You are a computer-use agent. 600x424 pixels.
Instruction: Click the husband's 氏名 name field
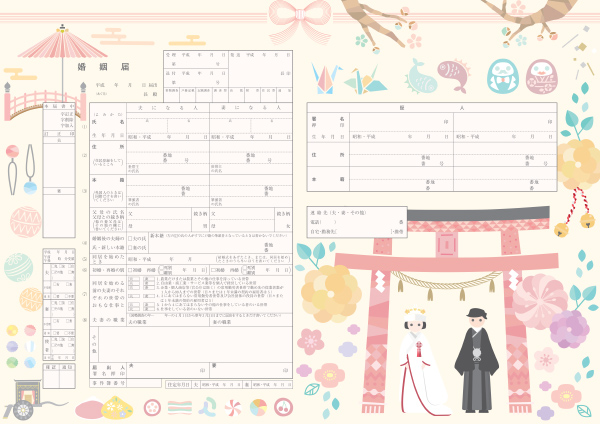(166, 121)
